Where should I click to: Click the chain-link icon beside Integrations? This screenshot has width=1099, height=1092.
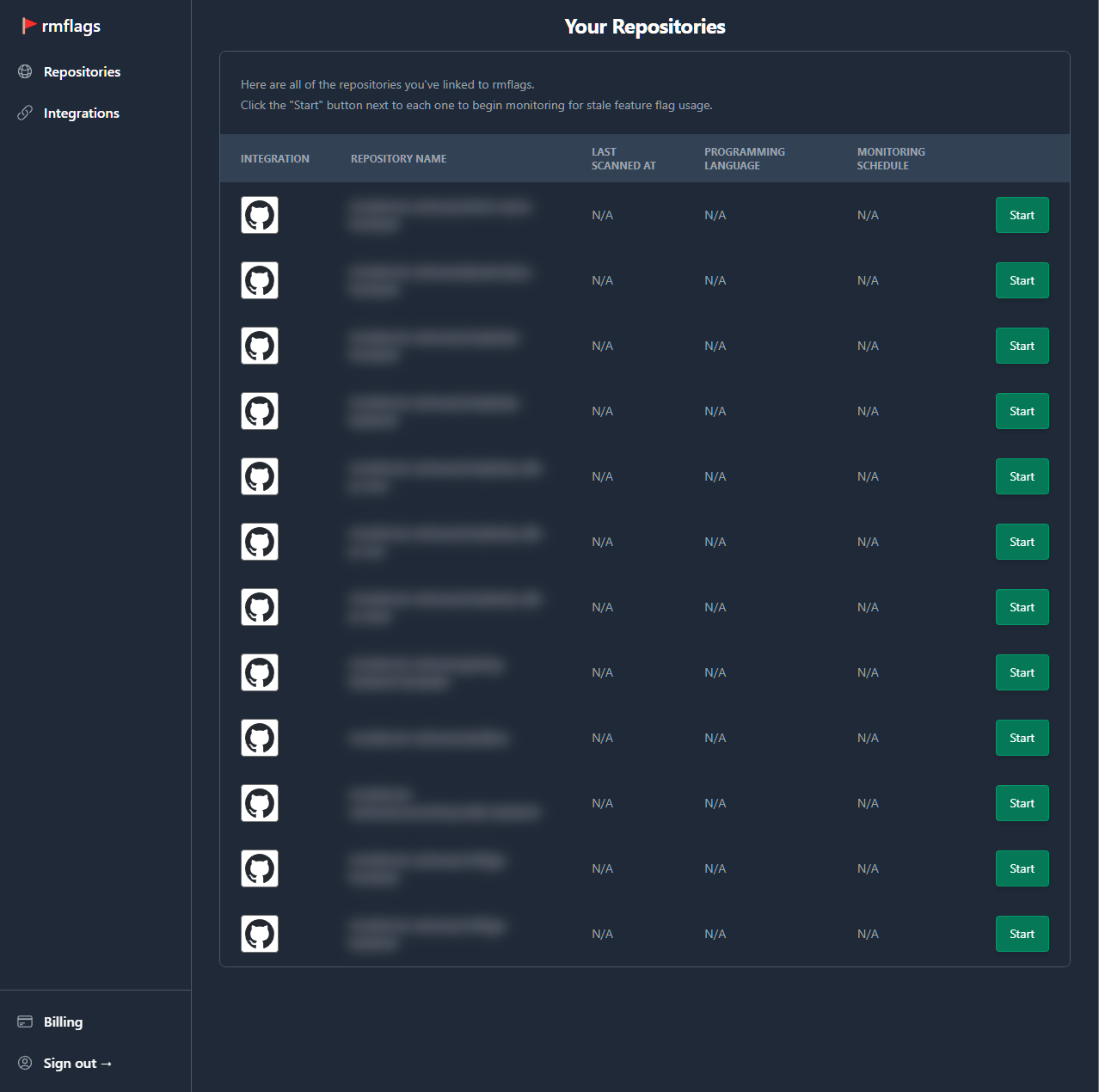[x=25, y=113]
